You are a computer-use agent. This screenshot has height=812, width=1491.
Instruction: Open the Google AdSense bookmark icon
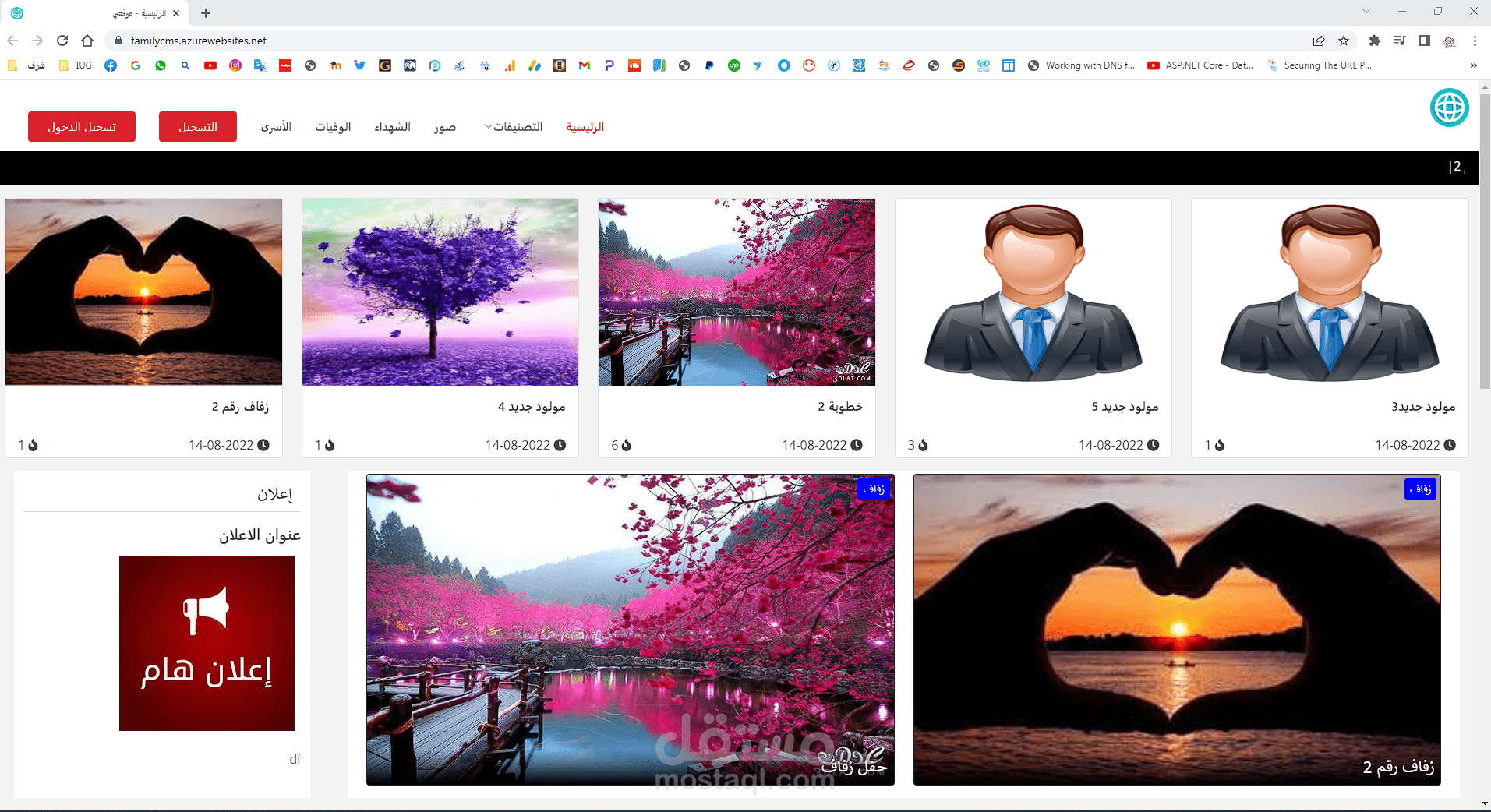[x=535, y=65]
